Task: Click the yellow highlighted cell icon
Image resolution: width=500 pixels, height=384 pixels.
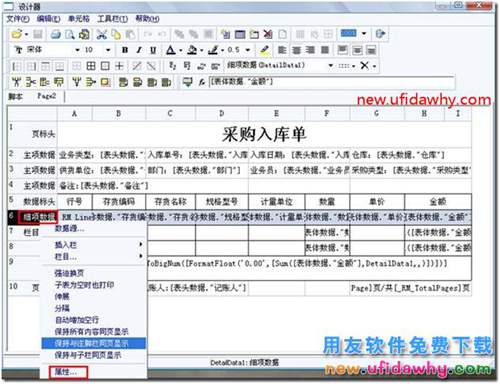Action: tap(105, 82)
